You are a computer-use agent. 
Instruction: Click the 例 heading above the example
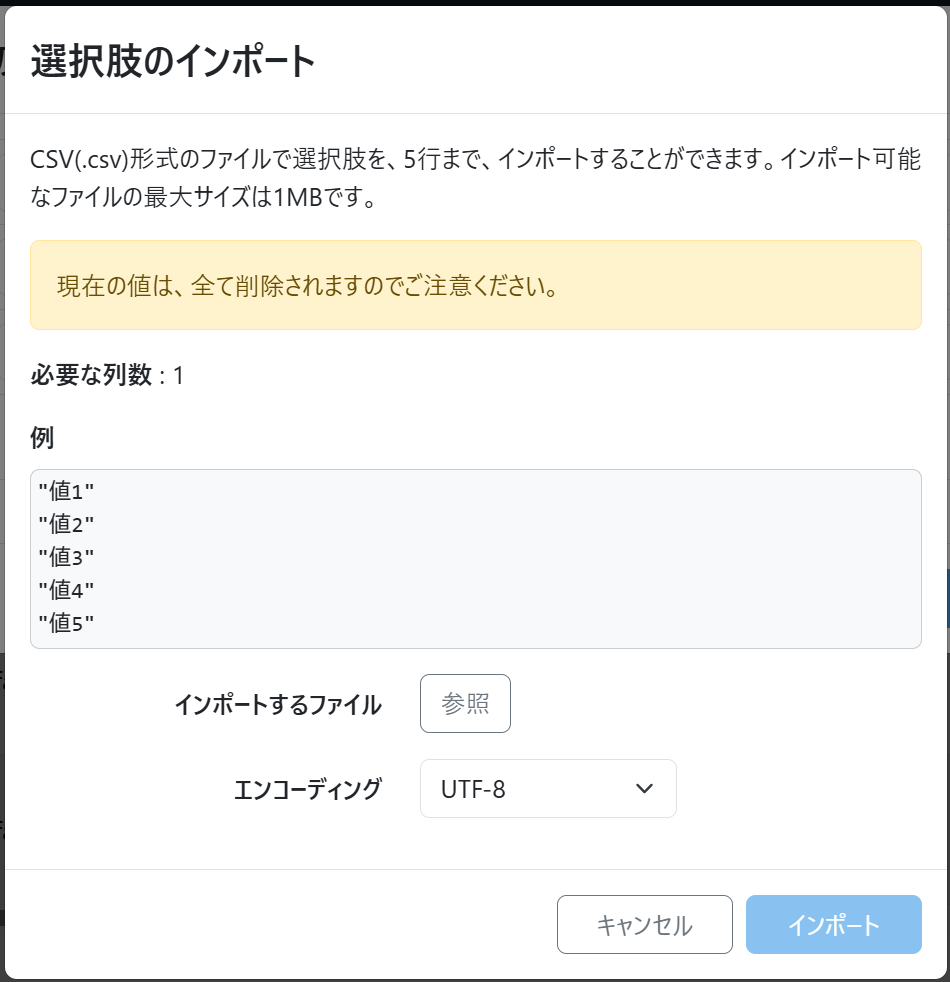click(x=42, y=437)
